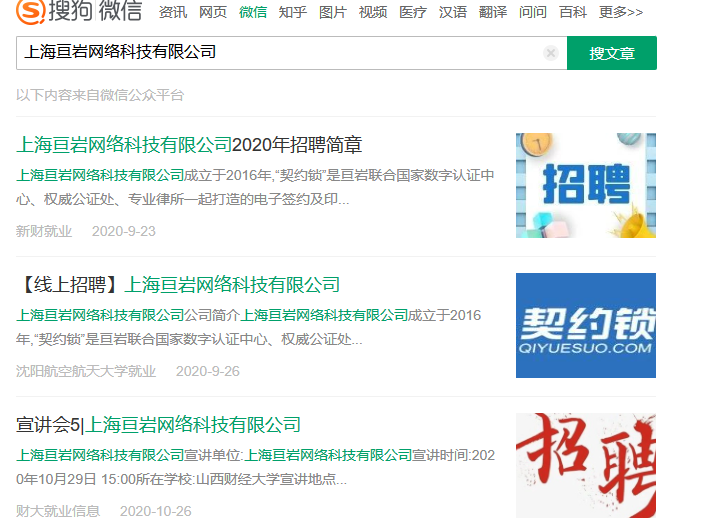
Task: Click the 沈阳航空航天大学就业 account name
Action: (86, 371)
